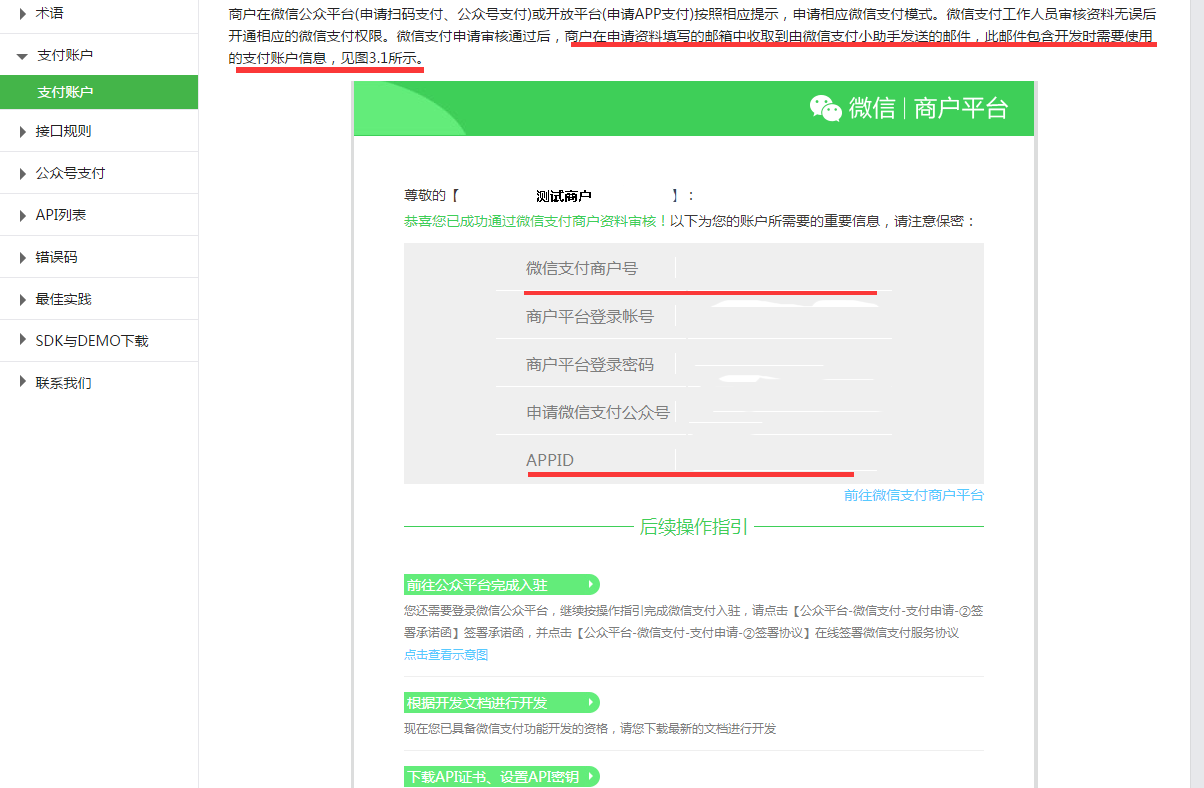Click the arrow icon on 根据开发文档进行开发 button

click(591, 703)
